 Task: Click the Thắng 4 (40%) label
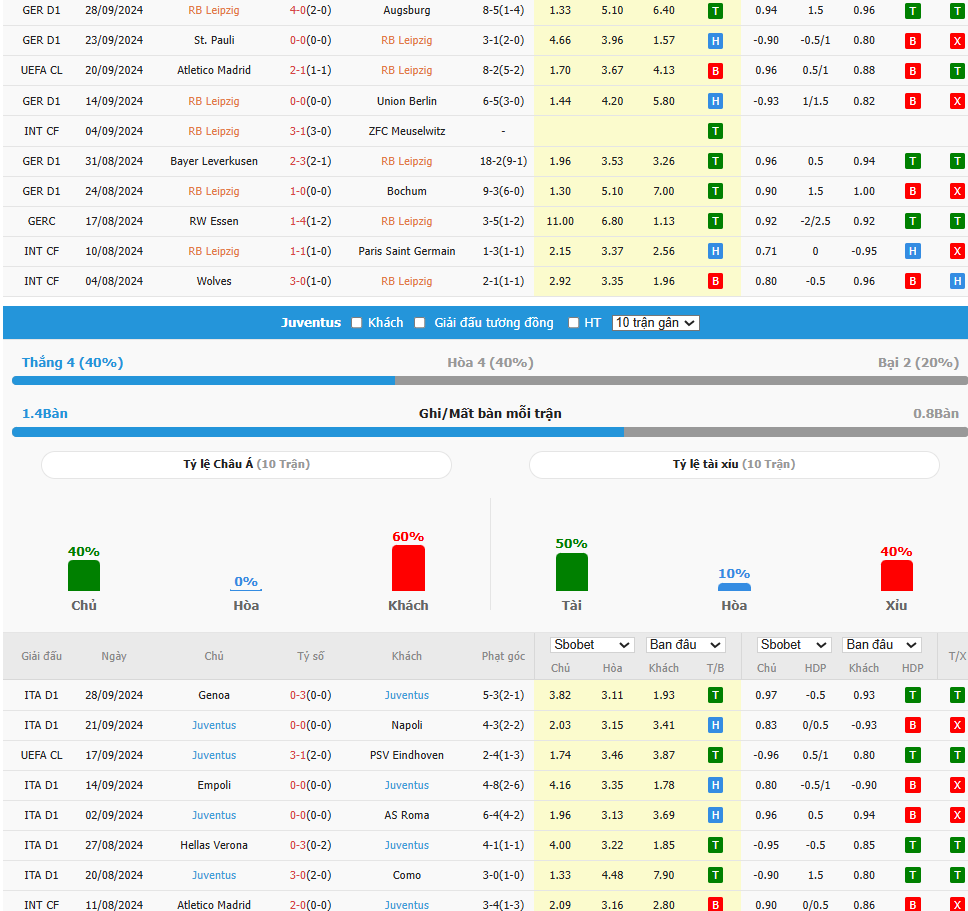click(x=73, y=362)
